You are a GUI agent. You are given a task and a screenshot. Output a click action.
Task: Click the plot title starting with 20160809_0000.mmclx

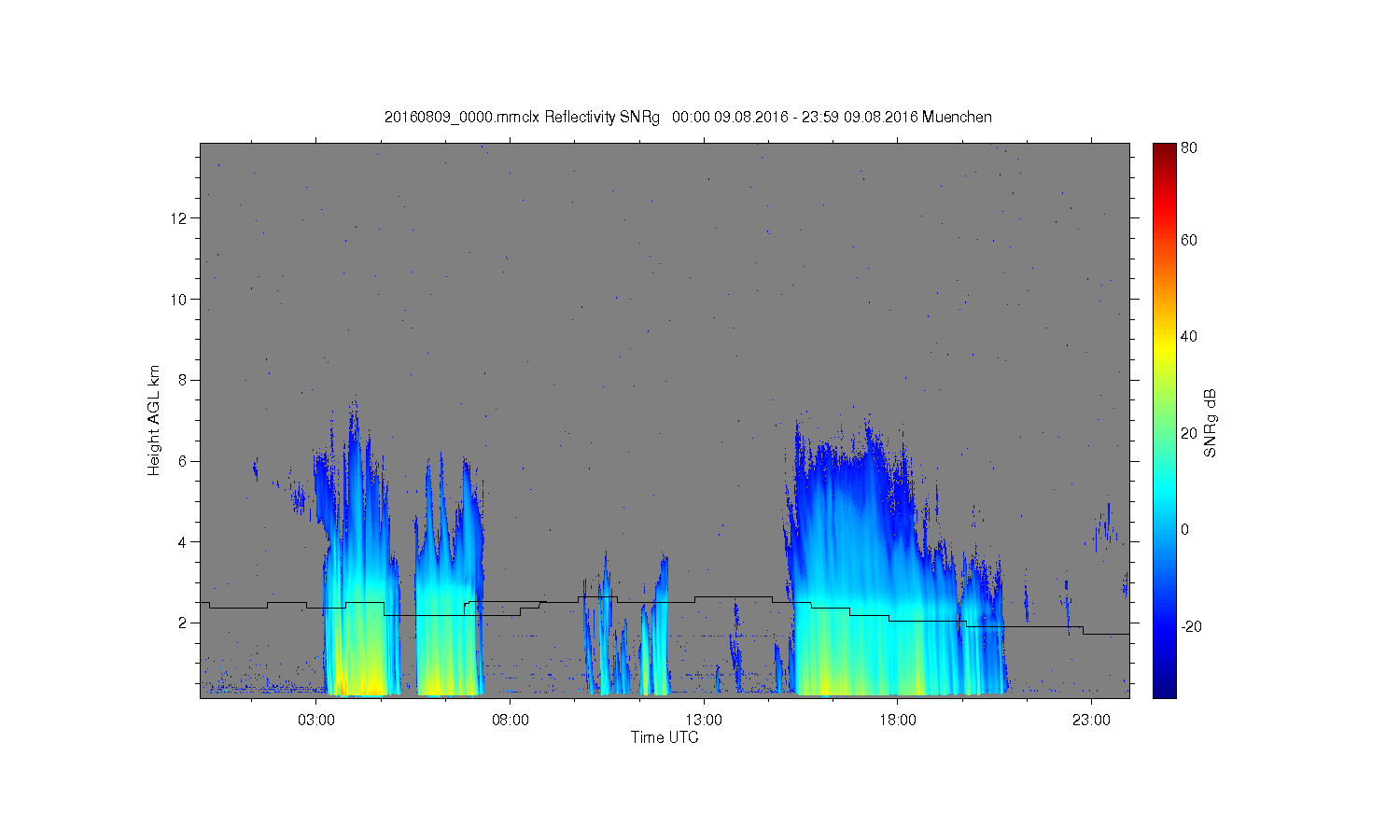(688, 118)
